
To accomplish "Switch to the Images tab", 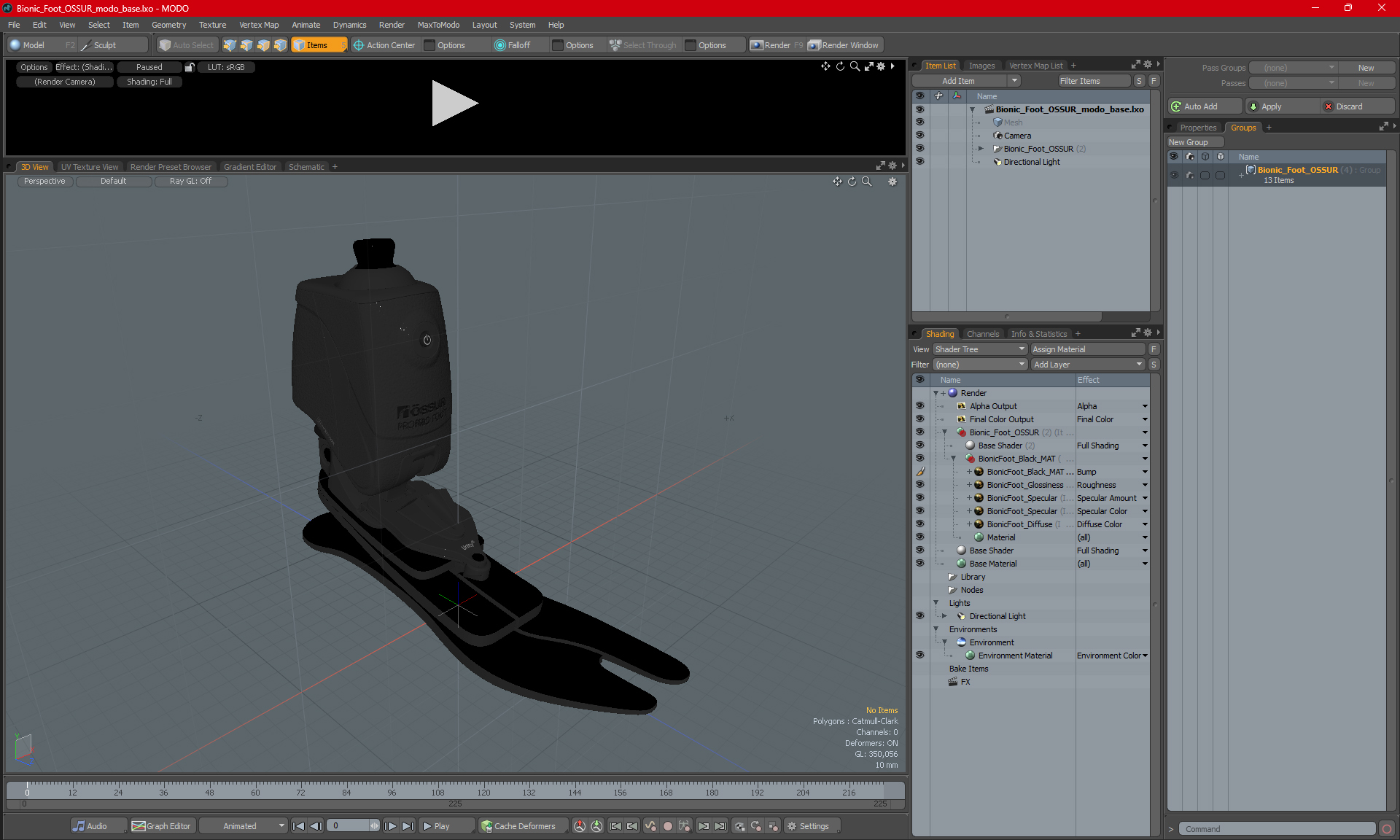I will pyautogui.click(x=981, y=66).
